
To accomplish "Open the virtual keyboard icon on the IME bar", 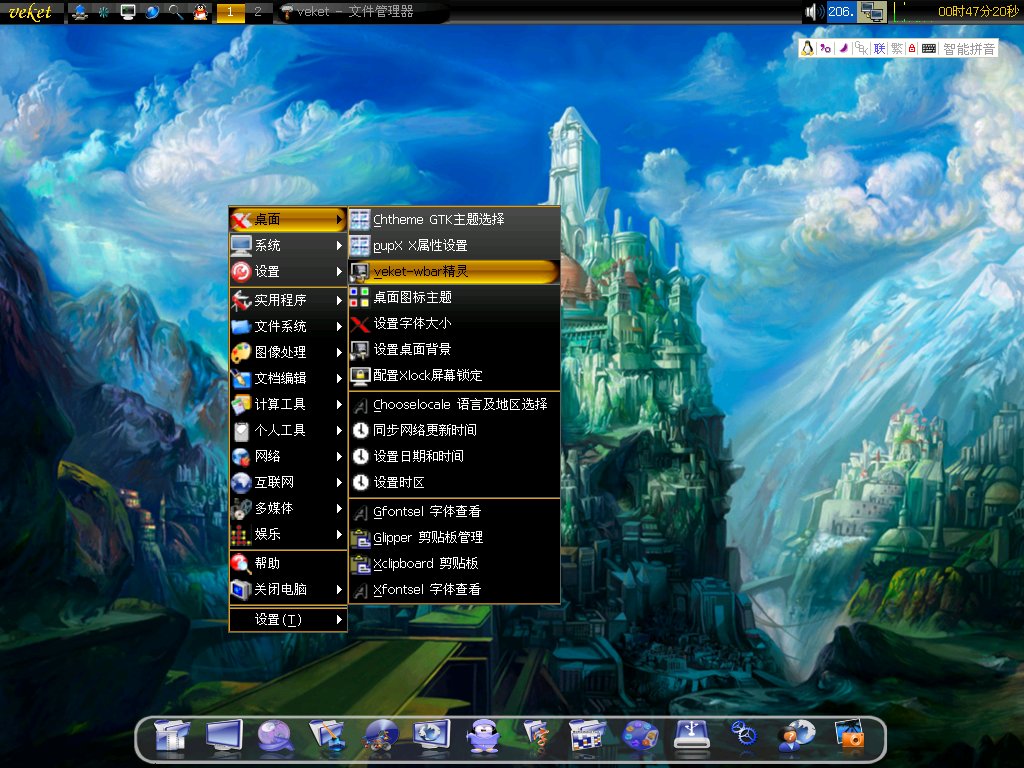I will (929, 48).
